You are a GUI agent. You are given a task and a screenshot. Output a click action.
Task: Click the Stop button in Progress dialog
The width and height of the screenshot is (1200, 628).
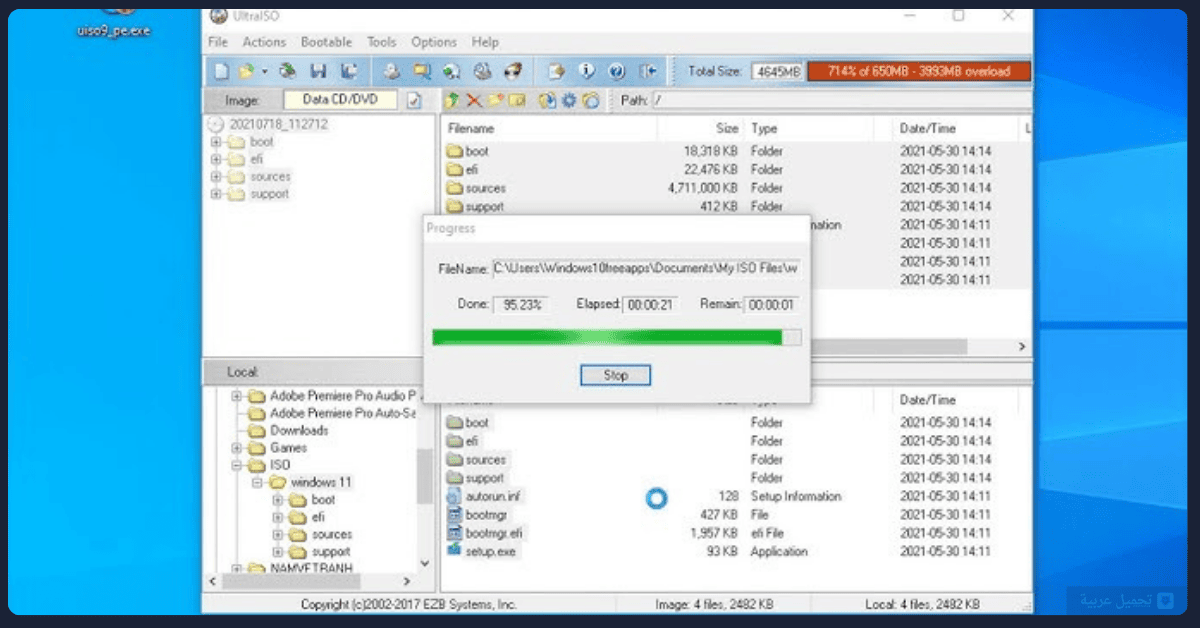615,375
